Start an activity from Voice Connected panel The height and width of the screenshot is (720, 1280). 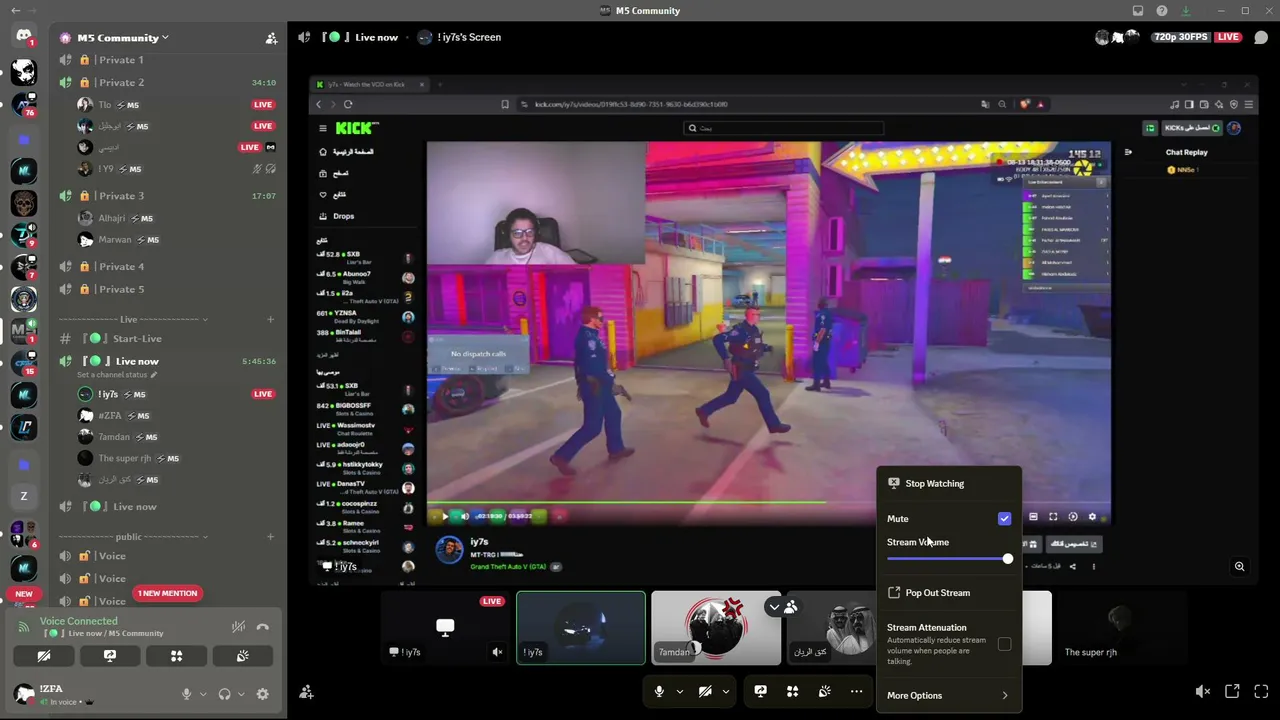[x=176, y=656]
